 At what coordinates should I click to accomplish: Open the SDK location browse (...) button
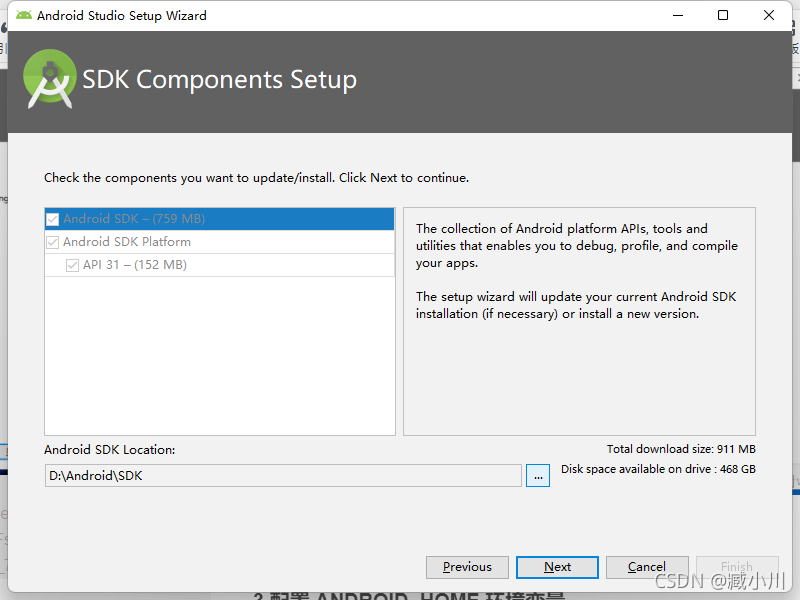(x=538, y=476)
